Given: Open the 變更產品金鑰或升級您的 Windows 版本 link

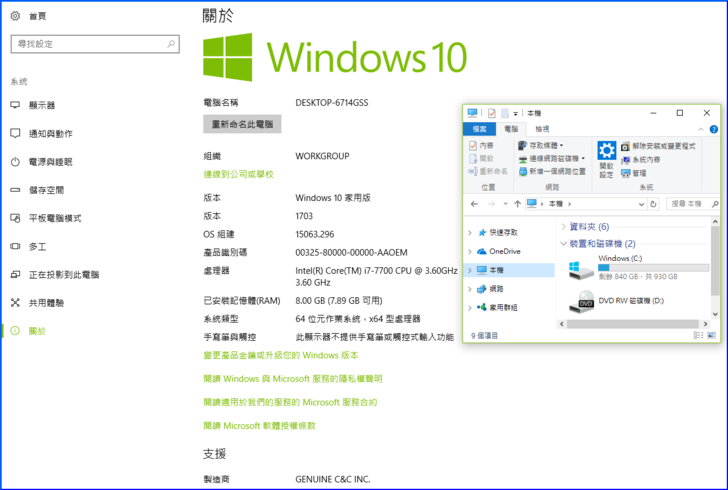Looking at the screenshot, I should point(281,355).
